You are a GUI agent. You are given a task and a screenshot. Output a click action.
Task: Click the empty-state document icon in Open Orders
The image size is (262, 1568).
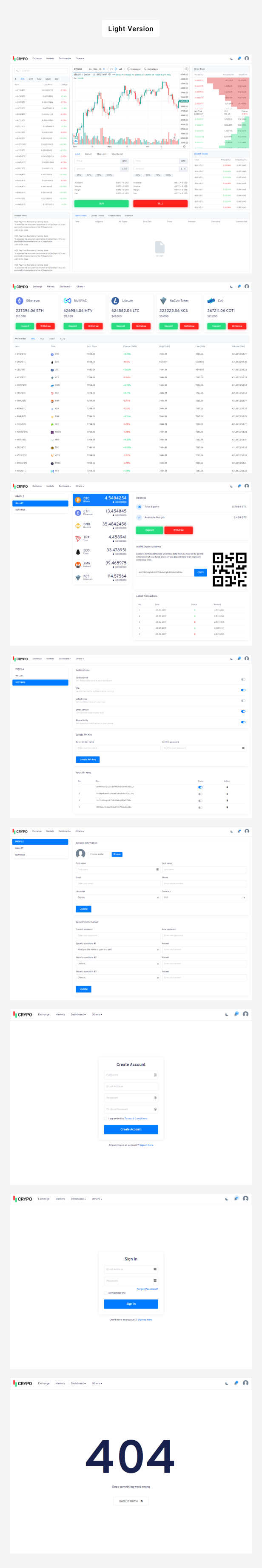pyautogui.click(x=160, y=247)
